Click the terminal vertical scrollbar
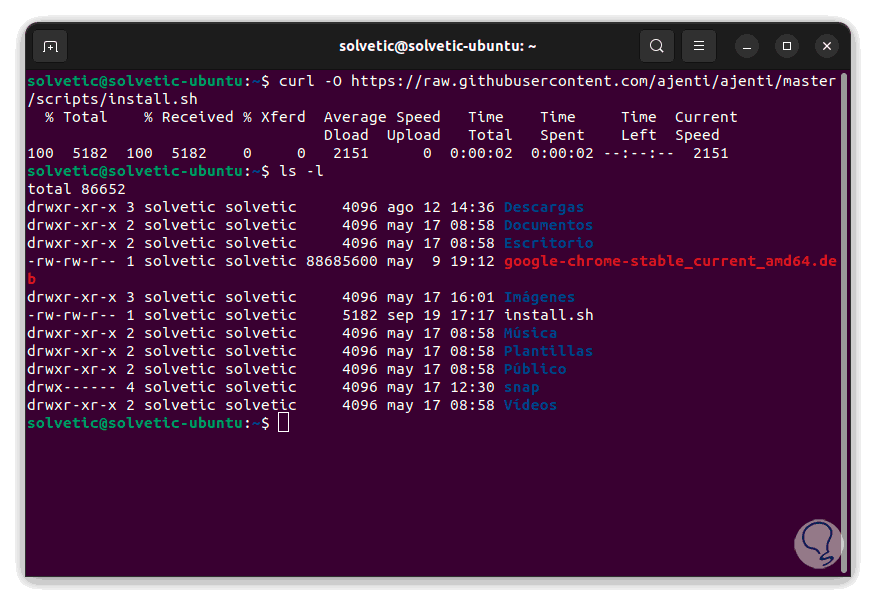 tap(844, 323)
